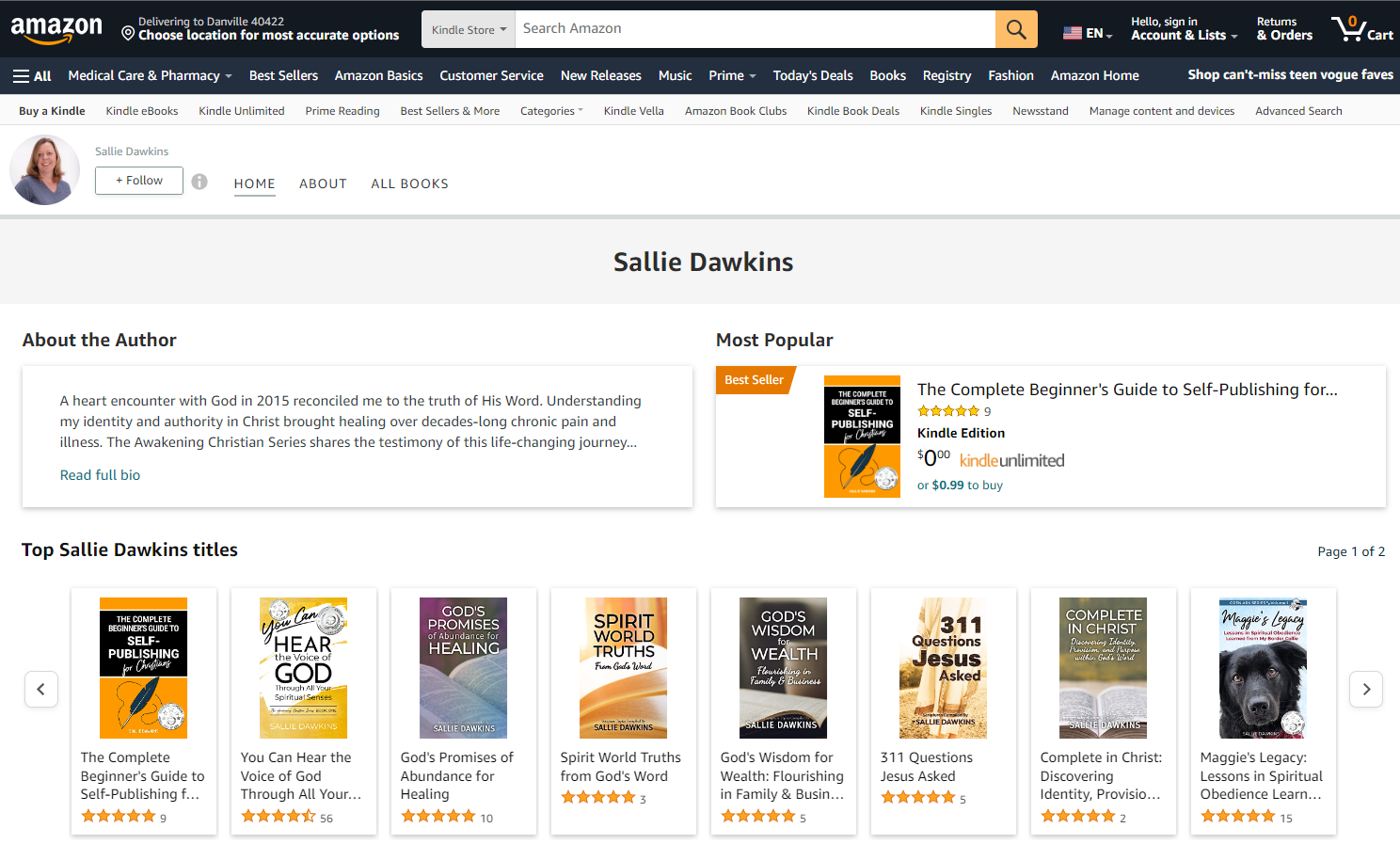Open Manage content and devices
The image size is (1400, 860).
click(1162, 111)
